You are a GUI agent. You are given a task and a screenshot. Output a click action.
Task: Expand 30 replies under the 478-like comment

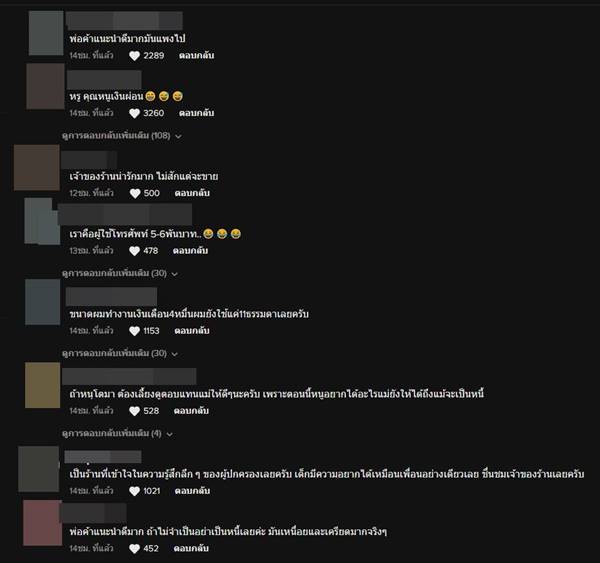120,273
